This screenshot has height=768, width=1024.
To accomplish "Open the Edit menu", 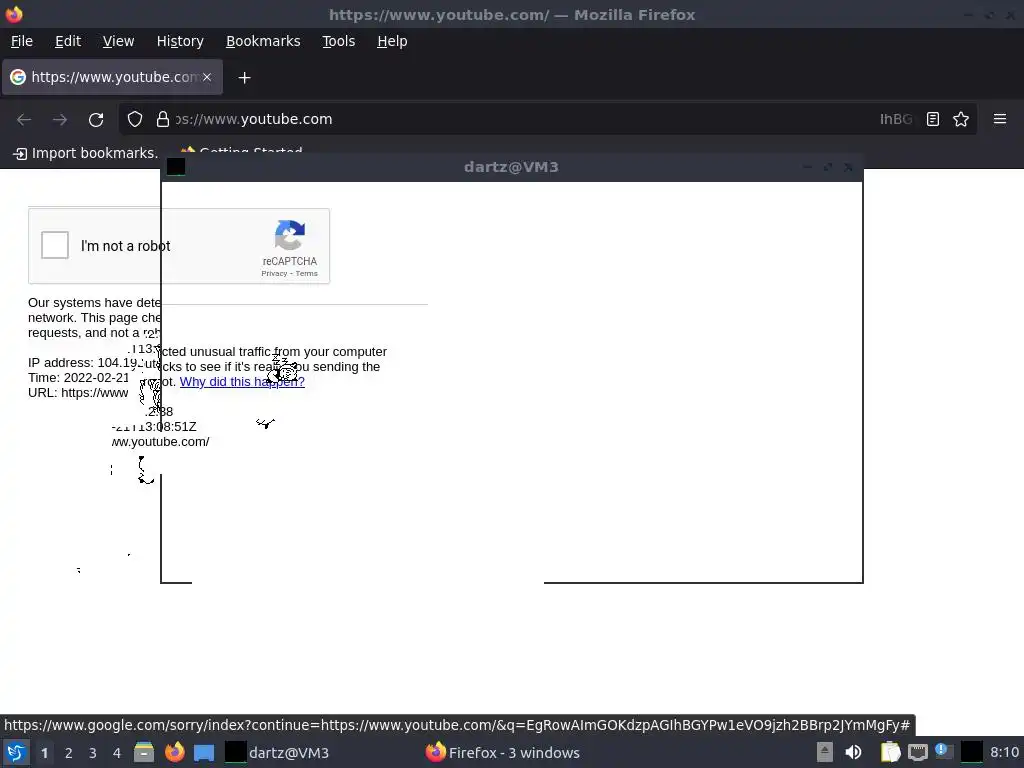I will (68, 41).
